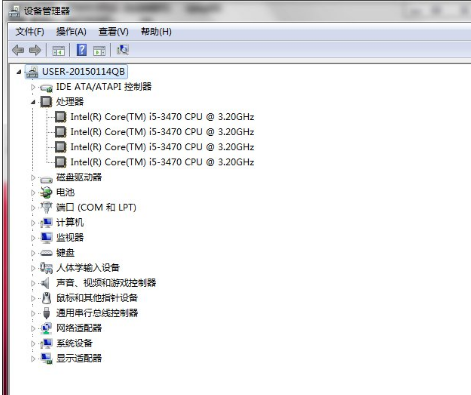Click the 显示适配器 display icon

point(46,359)
